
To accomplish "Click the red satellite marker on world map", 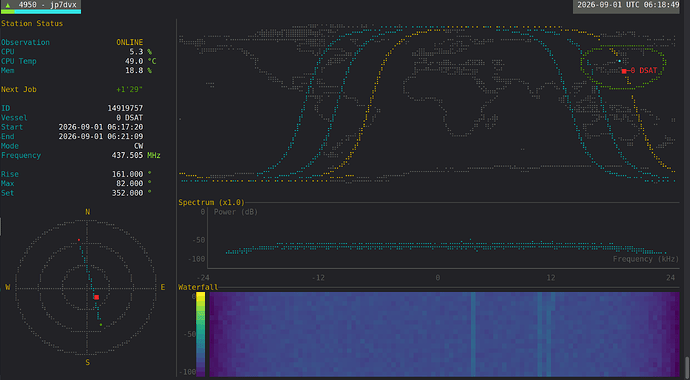I will 624,71.
